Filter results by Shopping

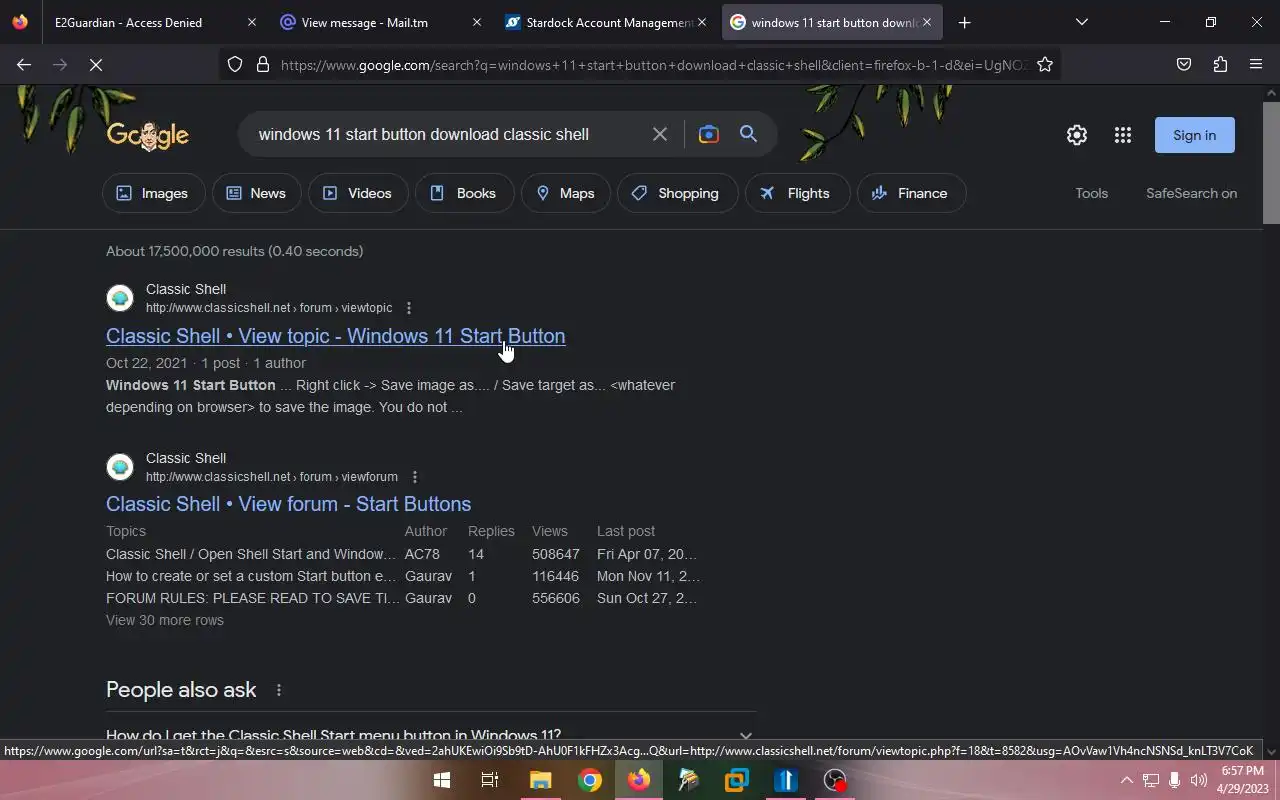point(677,193)
